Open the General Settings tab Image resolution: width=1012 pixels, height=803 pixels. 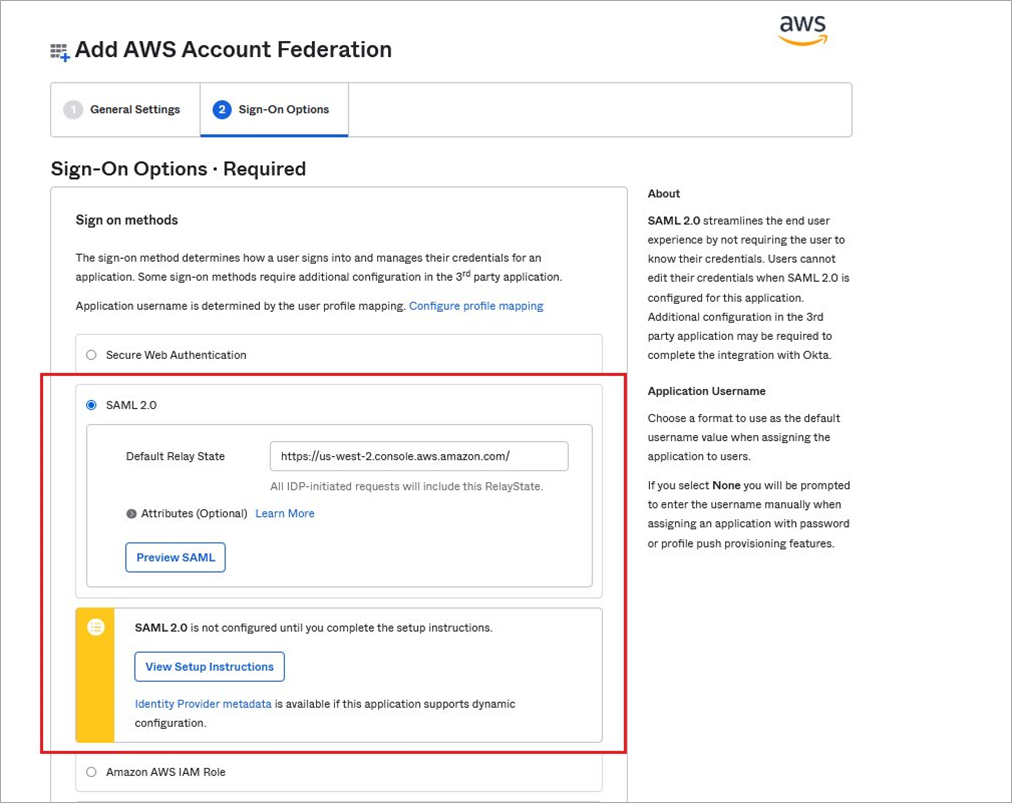point(125,110)
